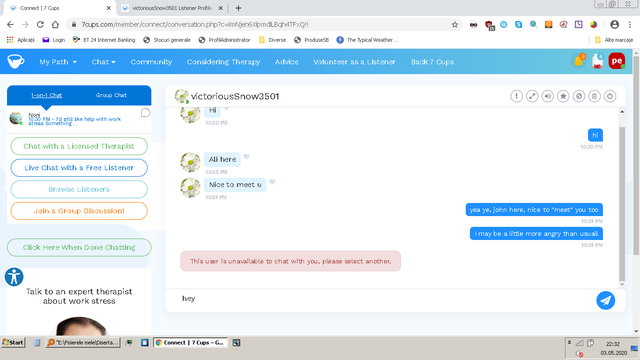The width and height of the screenshot is (640, 360).
Task: Send the message with the paper plane button
Action: (x=606, y=300)
